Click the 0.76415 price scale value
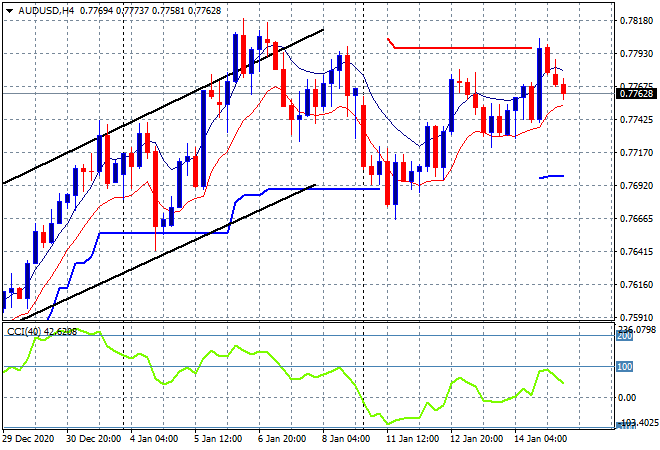The width and height of the screenshot is (660, 450). pos(636,252)
